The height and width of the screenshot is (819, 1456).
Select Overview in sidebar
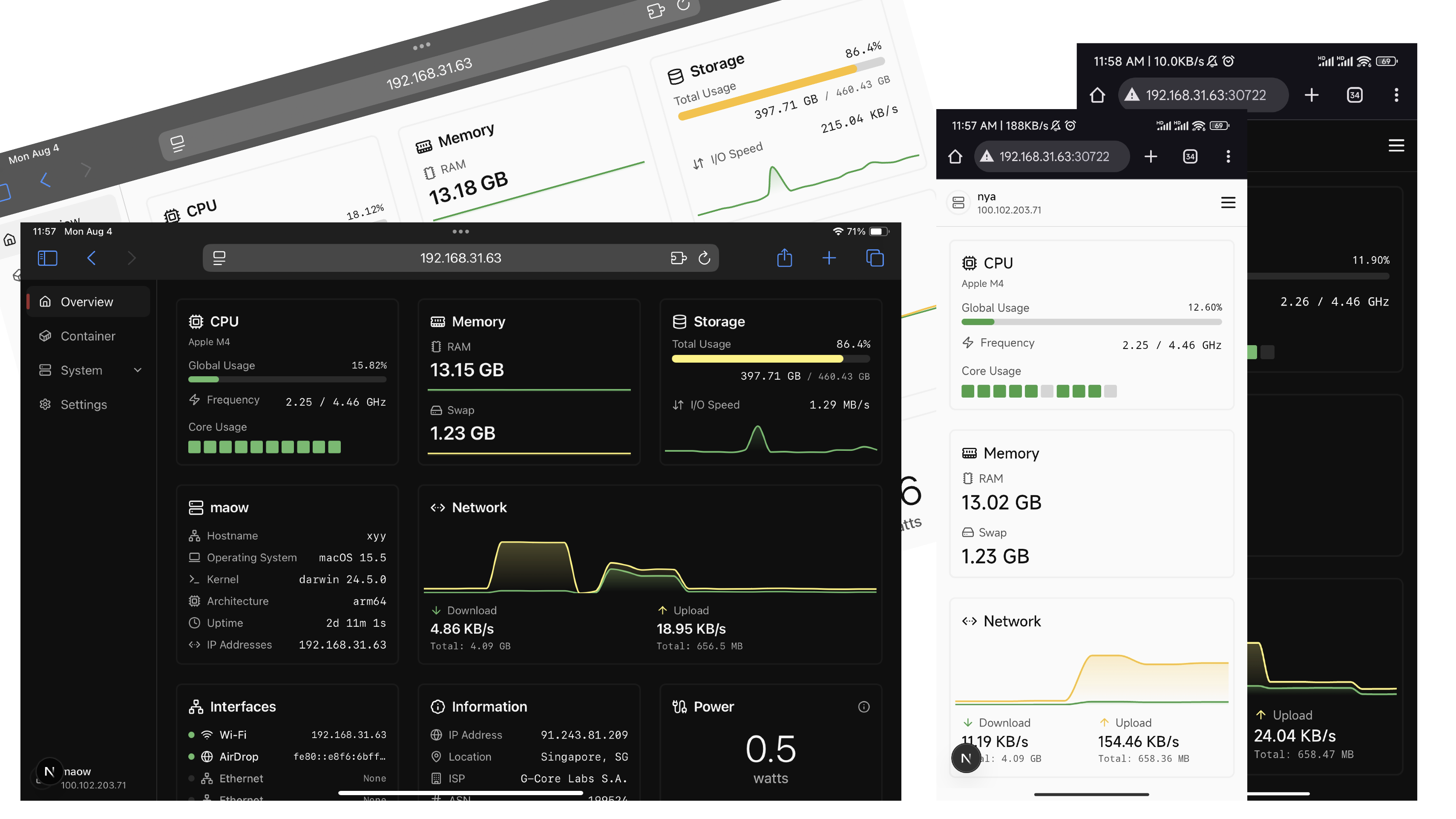88,302
